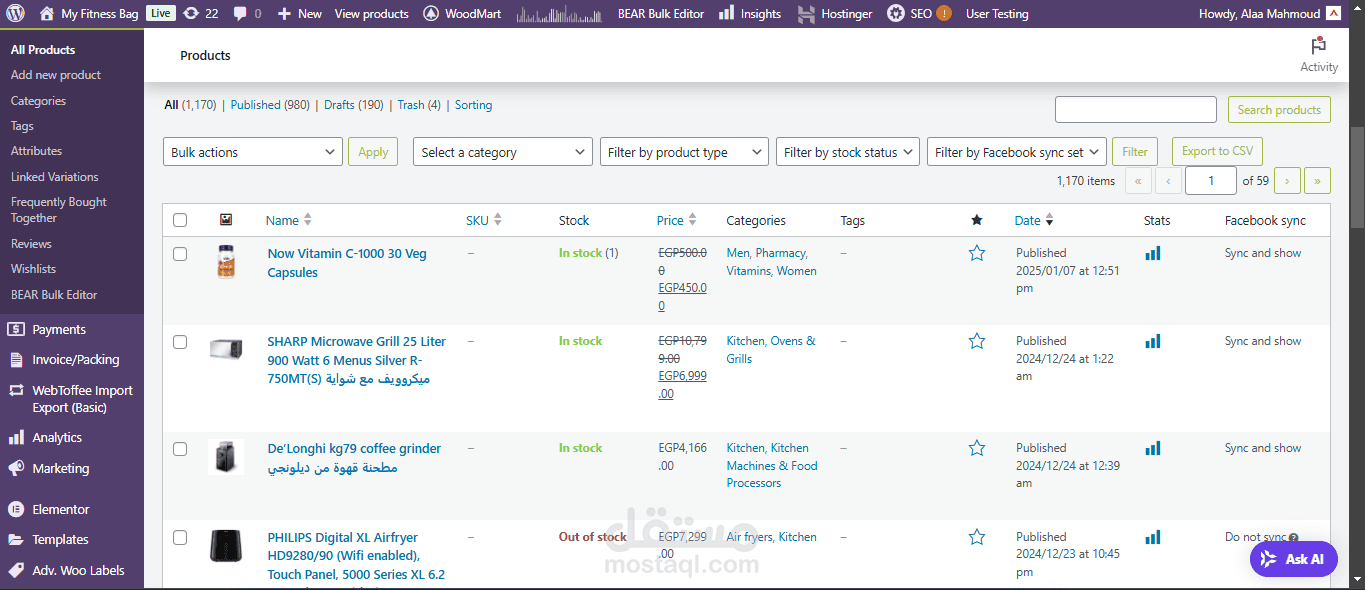
Task: Click the Activity flag icon
Action: click(x=1318, y=45)
